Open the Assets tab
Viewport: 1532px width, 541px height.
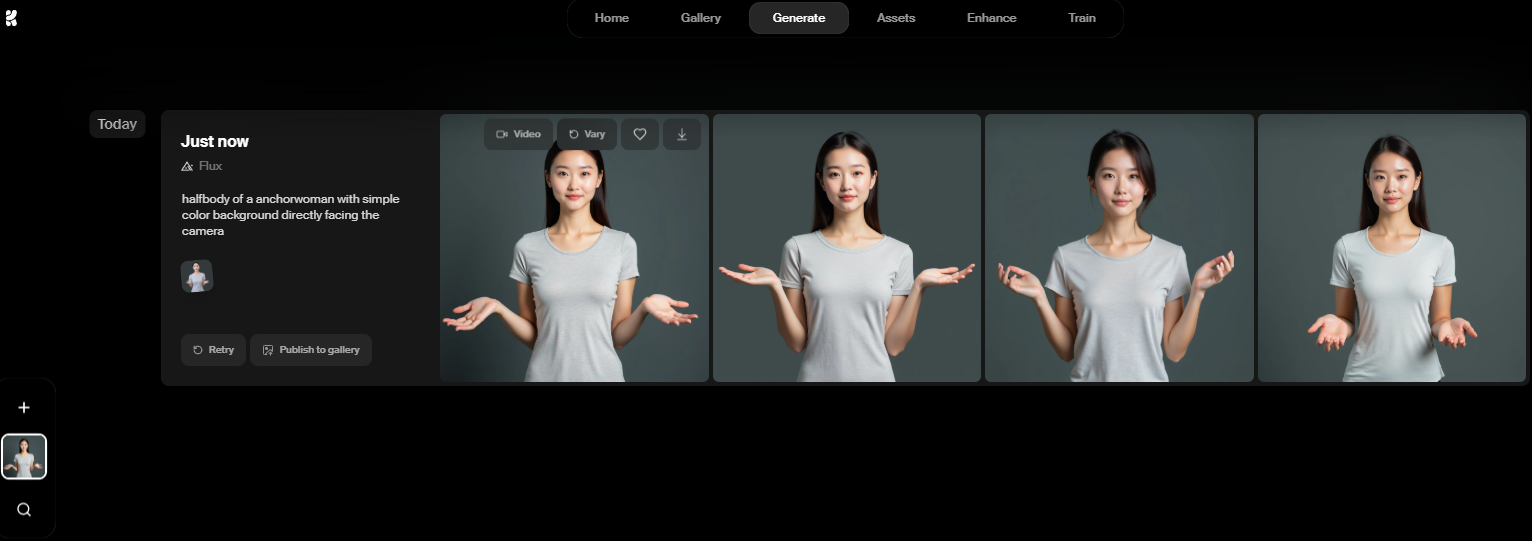(895, 18)
